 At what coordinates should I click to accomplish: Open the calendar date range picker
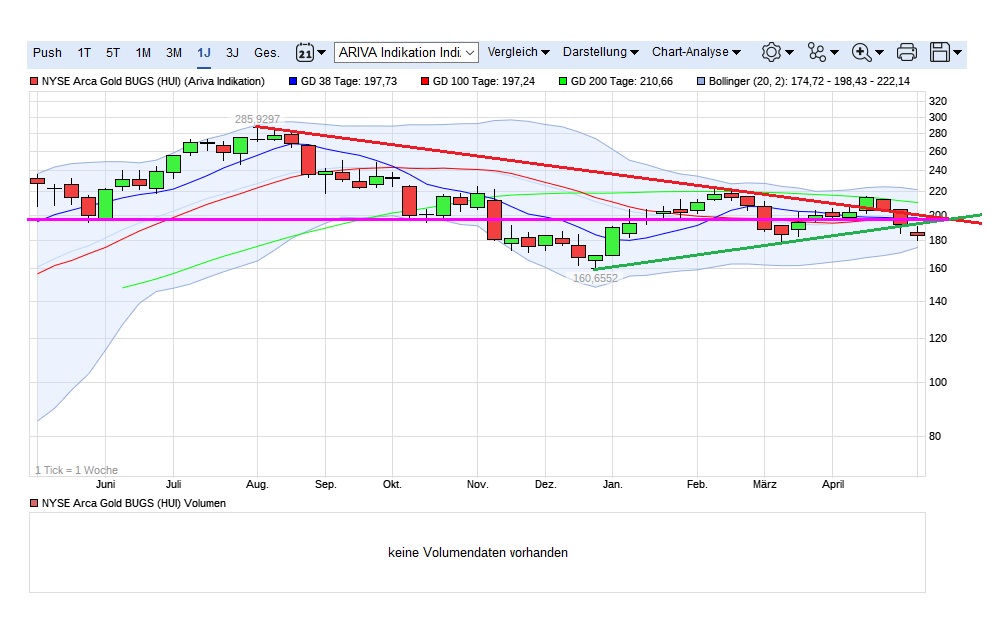[310, 52]
